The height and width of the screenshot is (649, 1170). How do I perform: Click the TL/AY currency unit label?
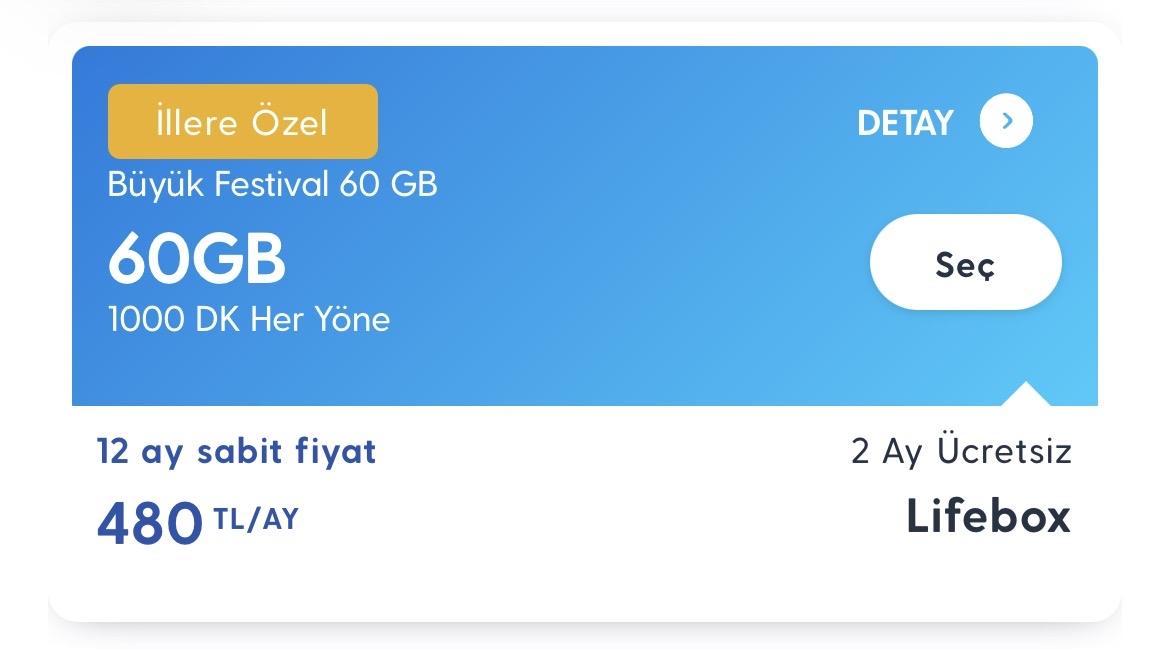tap(256, 519)
